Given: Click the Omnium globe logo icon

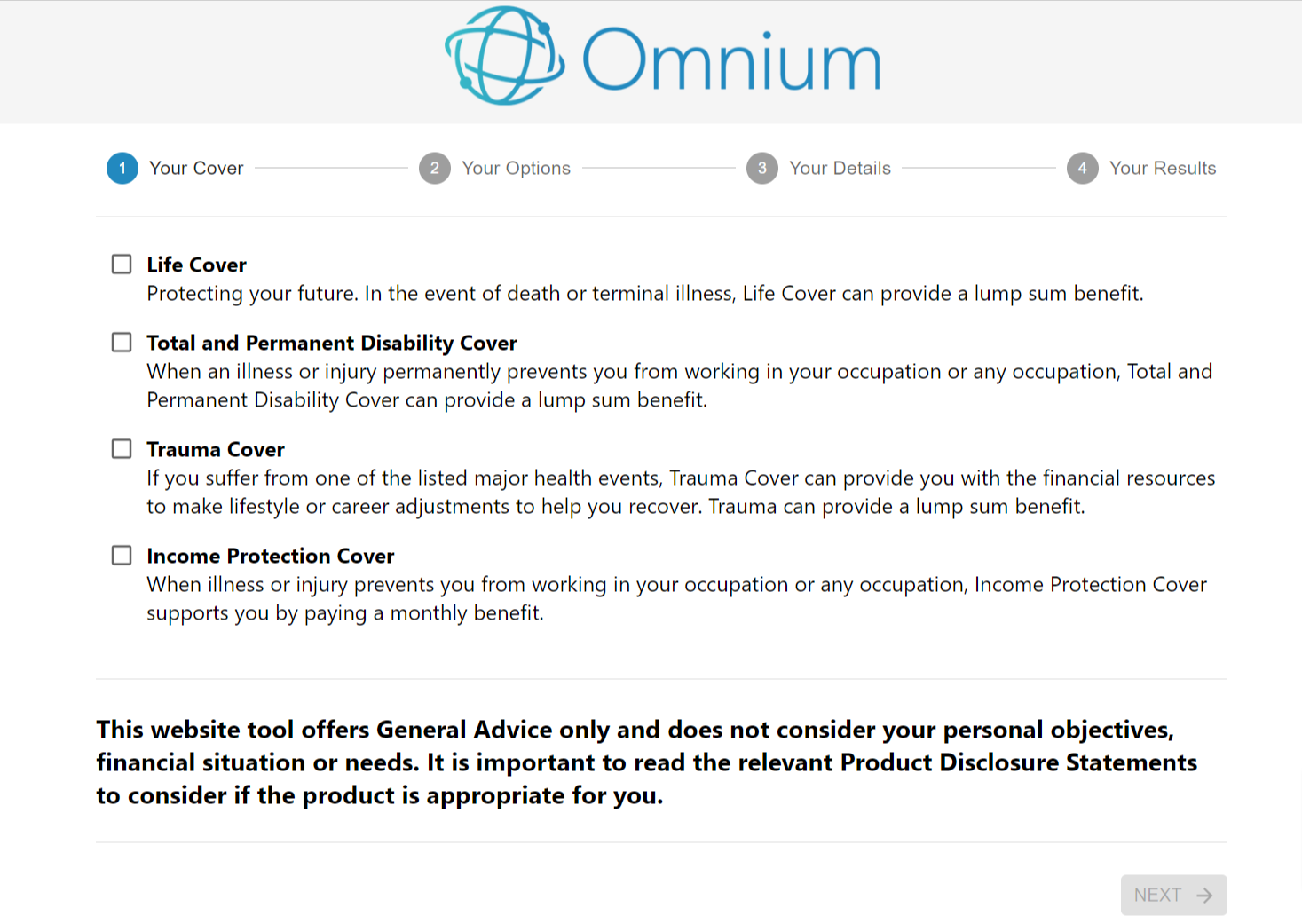Looking at the screenshot, I should coord(503,56).
